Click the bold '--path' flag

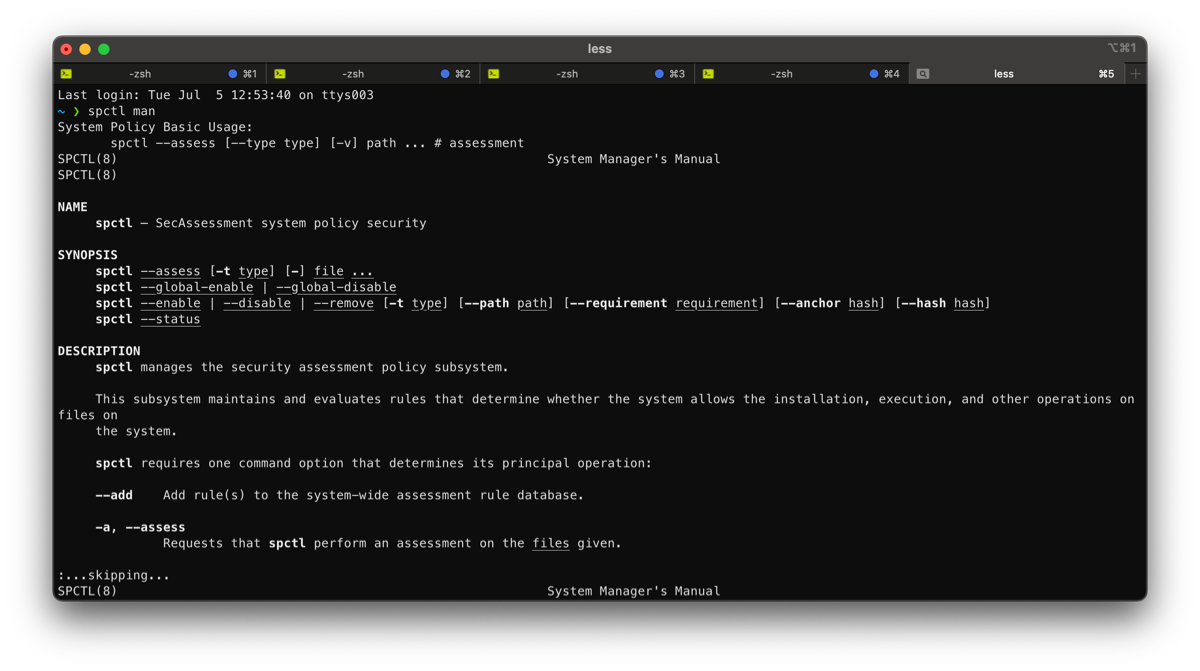487,303
